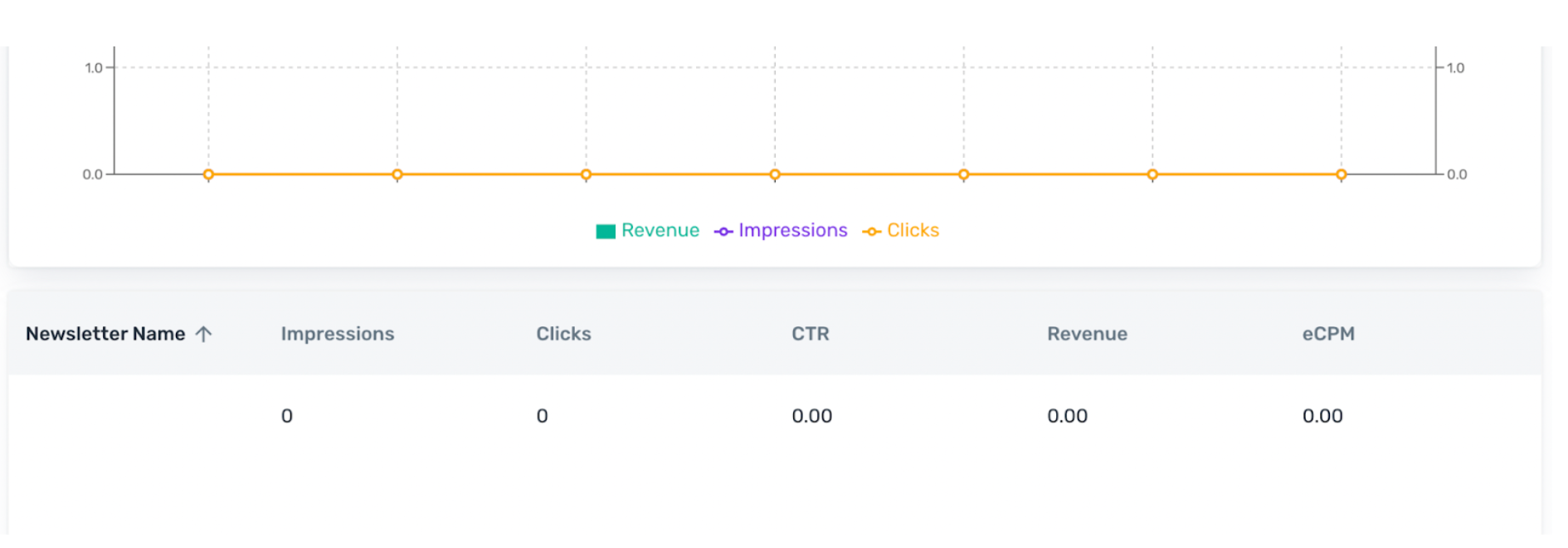Screen dimensions: 1568x548
Task: Toggle the Clicks series in the legend
Action: [901, 231]
